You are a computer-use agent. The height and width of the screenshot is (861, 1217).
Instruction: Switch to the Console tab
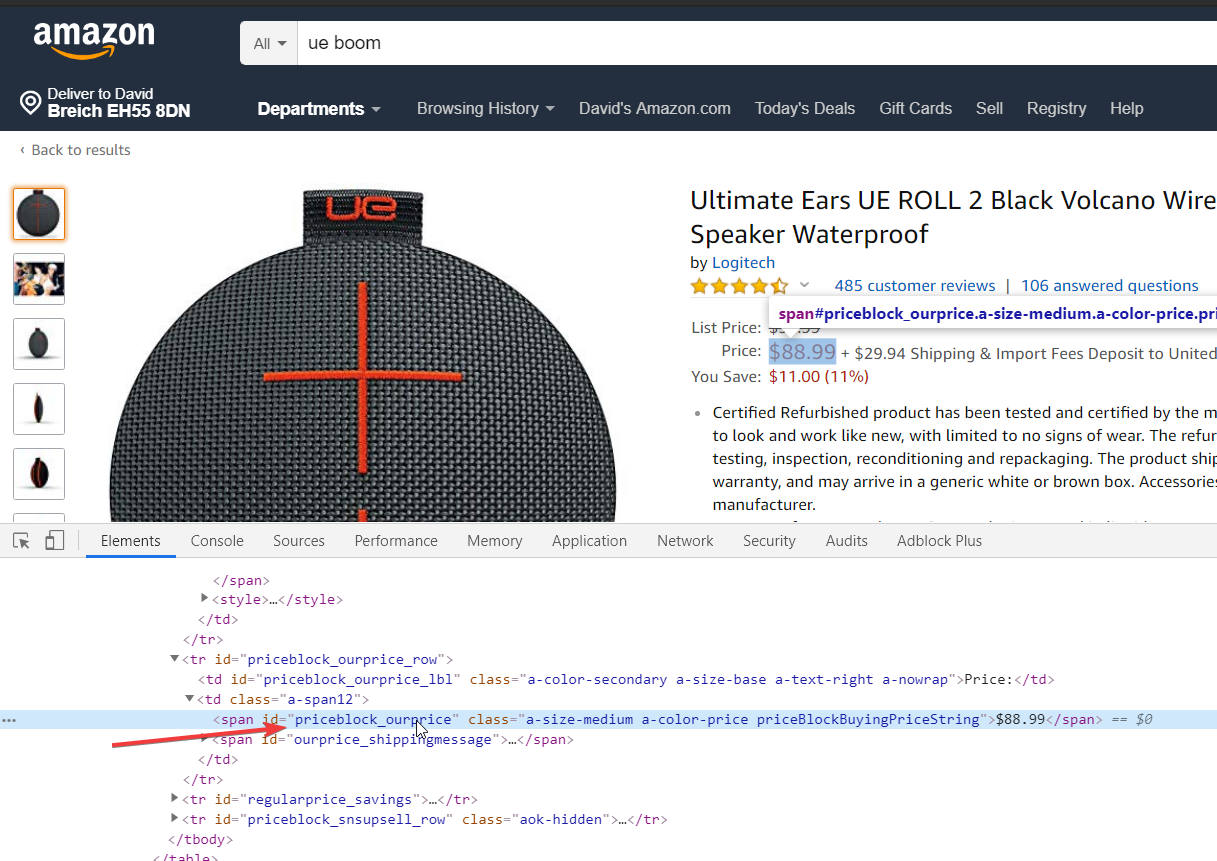coord(217,541)
